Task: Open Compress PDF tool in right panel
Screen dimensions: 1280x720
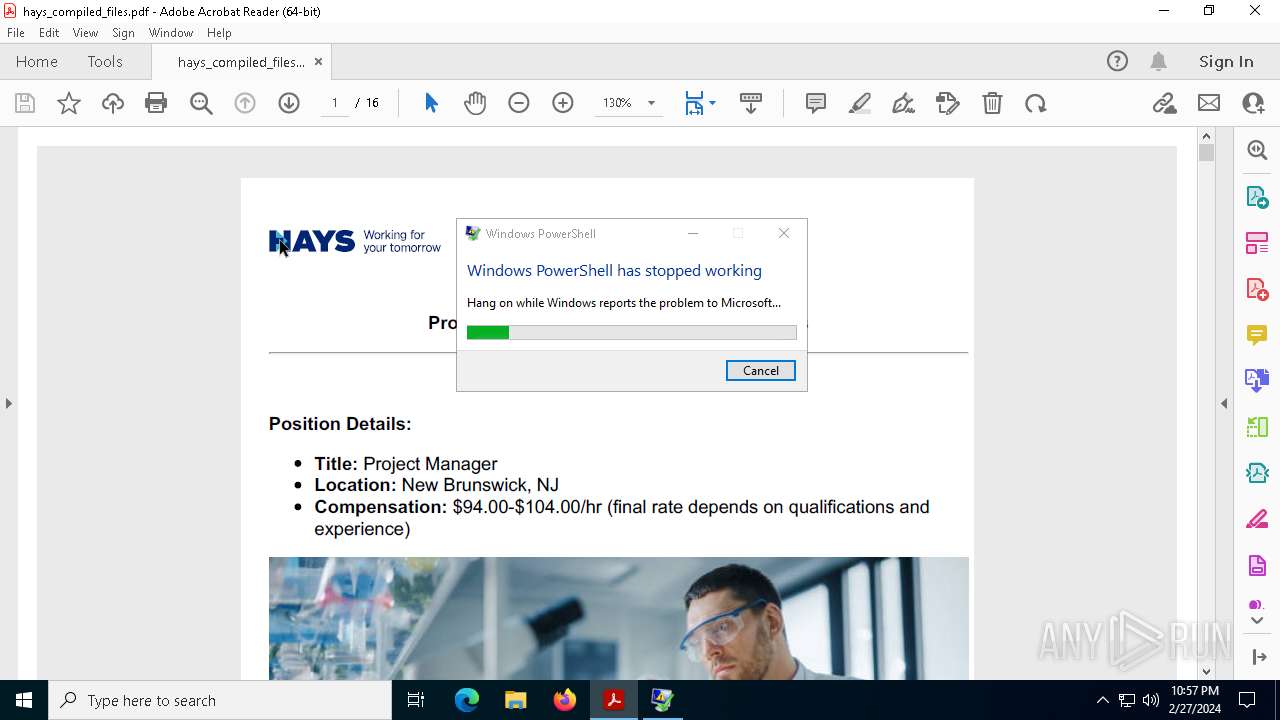Action: pyautogui.click(x=1257, y=473)
